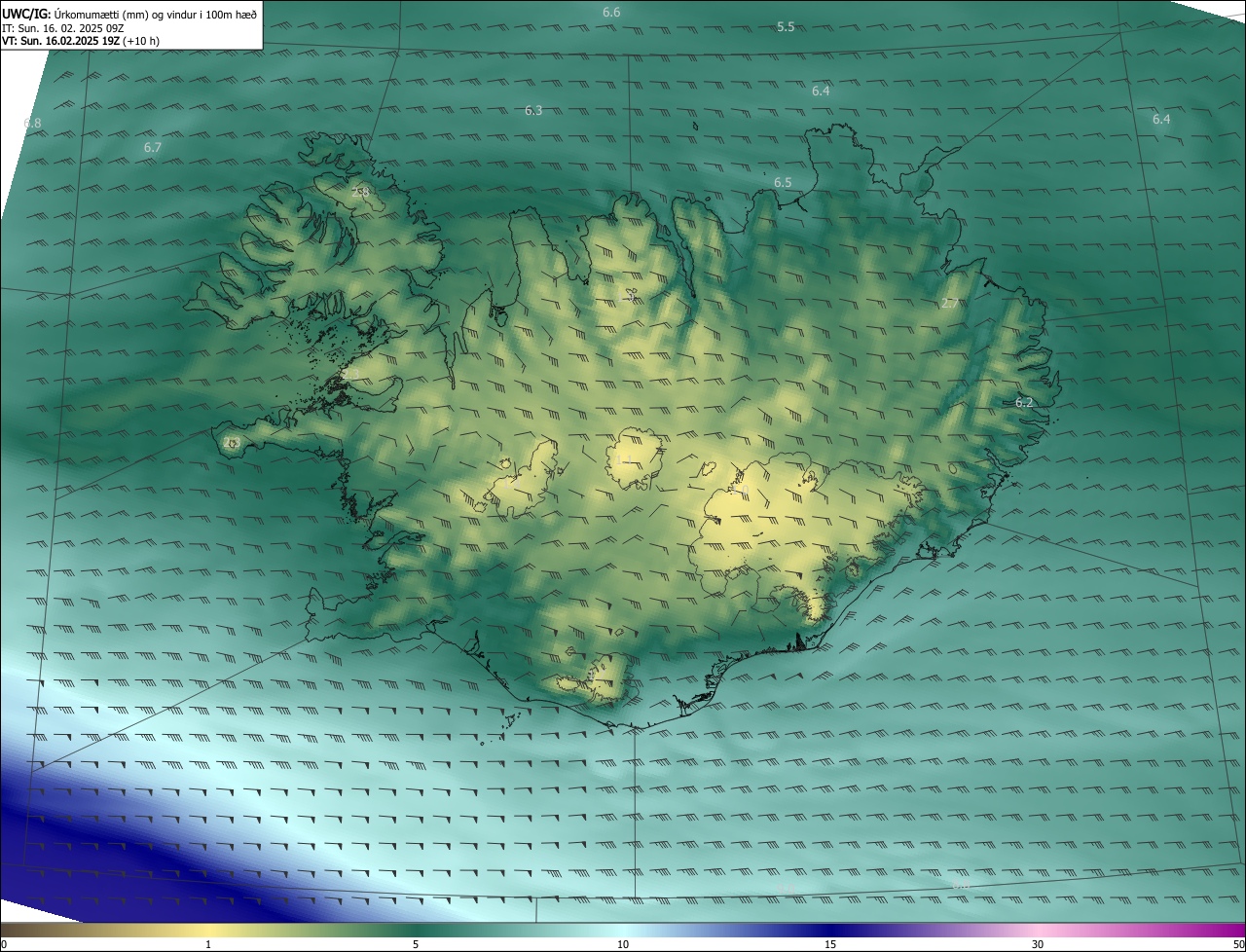Select the valid time line 'VT: Sun. 16.02.2025 19Z (+10 h)'
Screen dimensions: 1246x952
[81, 41]
